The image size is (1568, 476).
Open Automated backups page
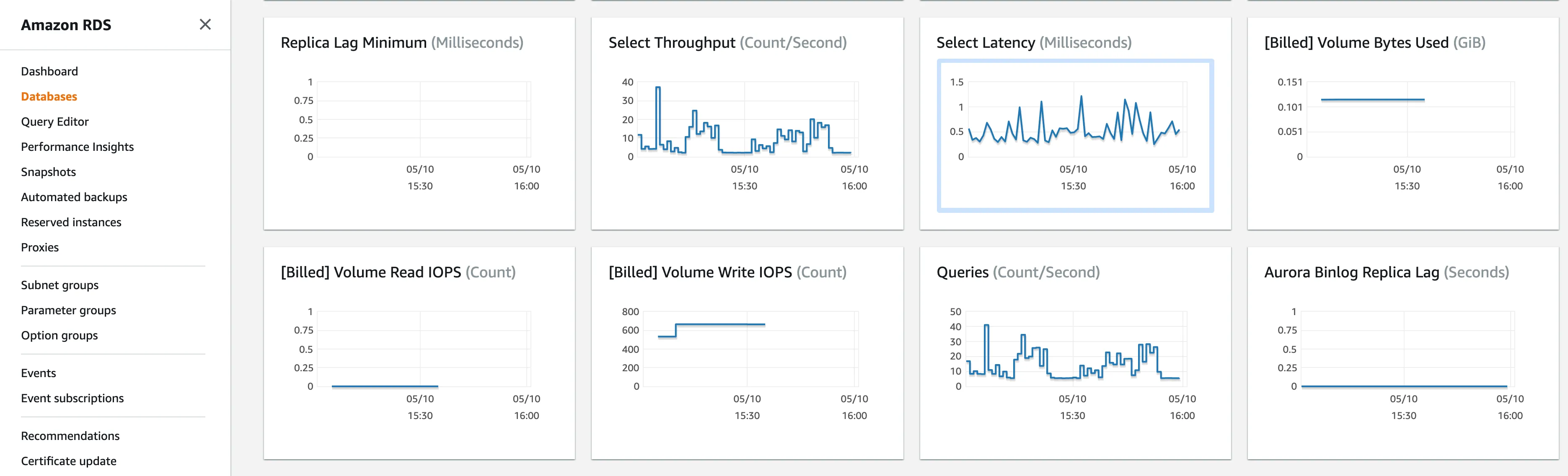tap(74, 197)
